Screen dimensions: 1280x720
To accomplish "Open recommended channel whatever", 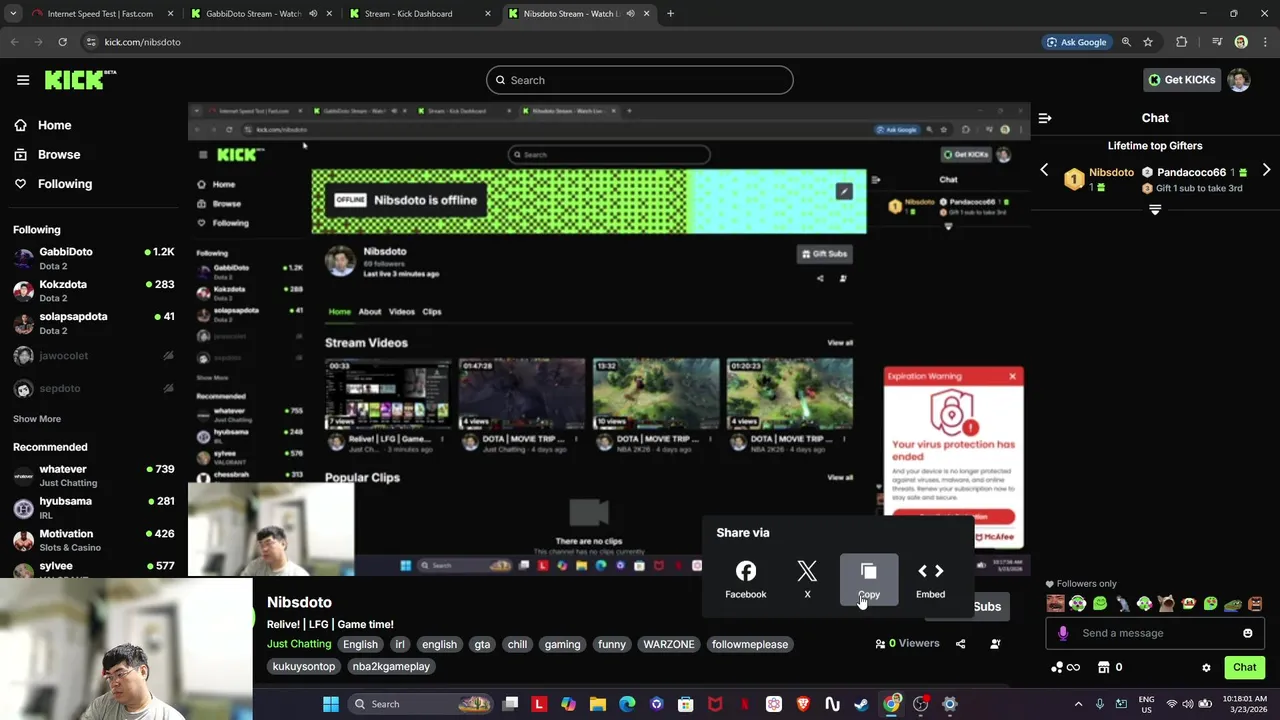I will pyautogui.click(x=93, y=475).
